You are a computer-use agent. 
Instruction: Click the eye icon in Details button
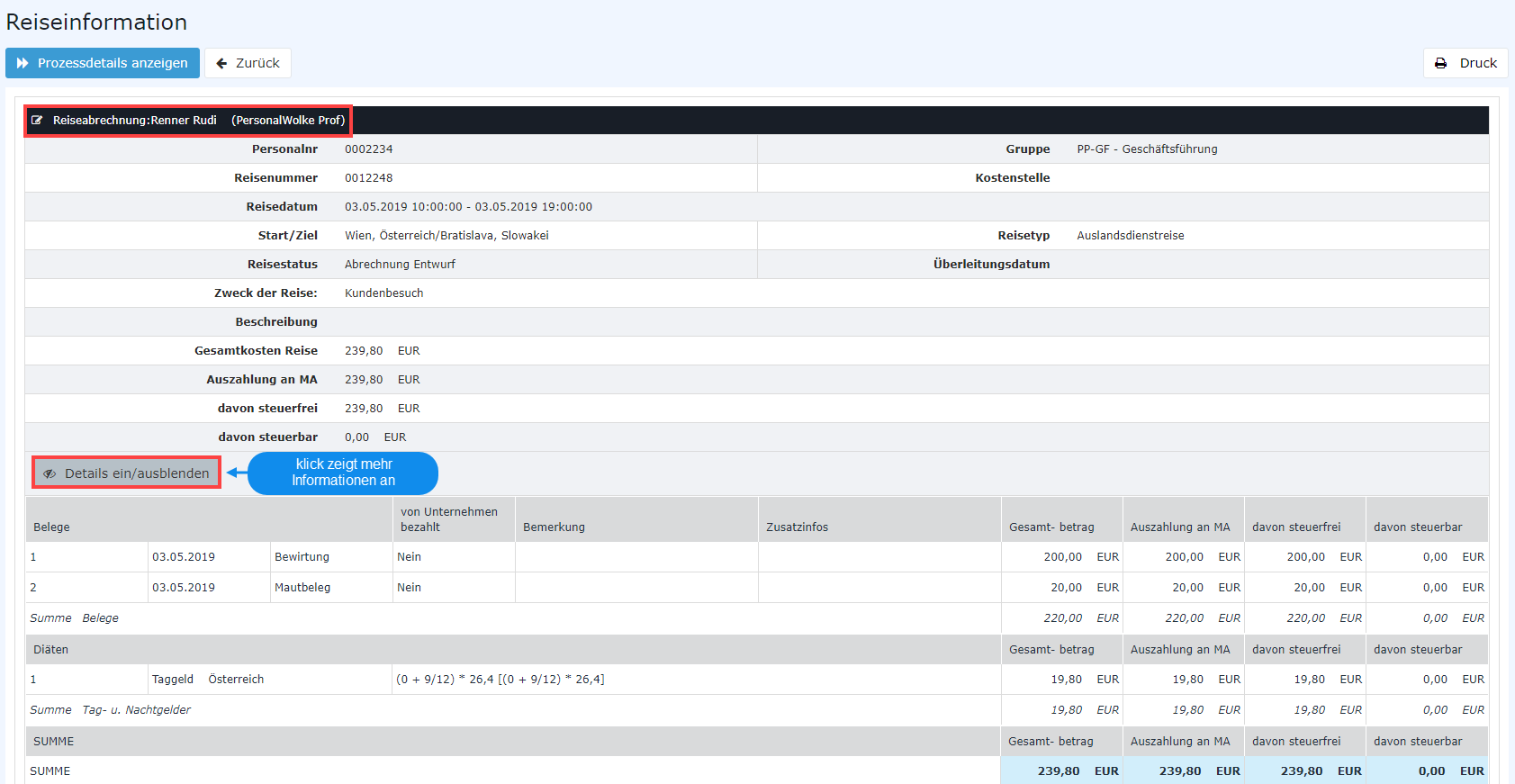(50, 473)
